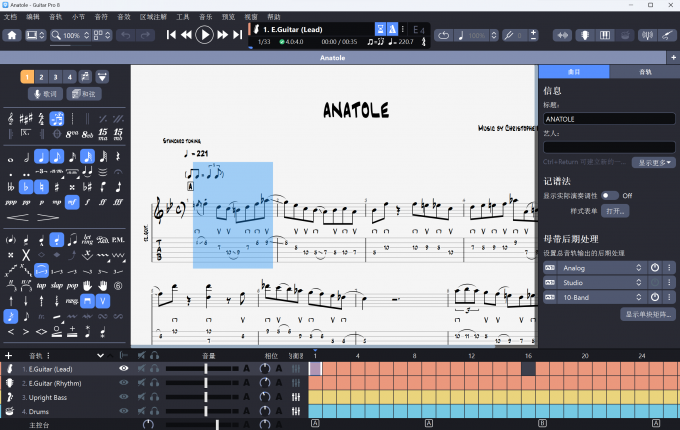
Task: Toggle the concert pitch display switch
Action: [609, 195]
